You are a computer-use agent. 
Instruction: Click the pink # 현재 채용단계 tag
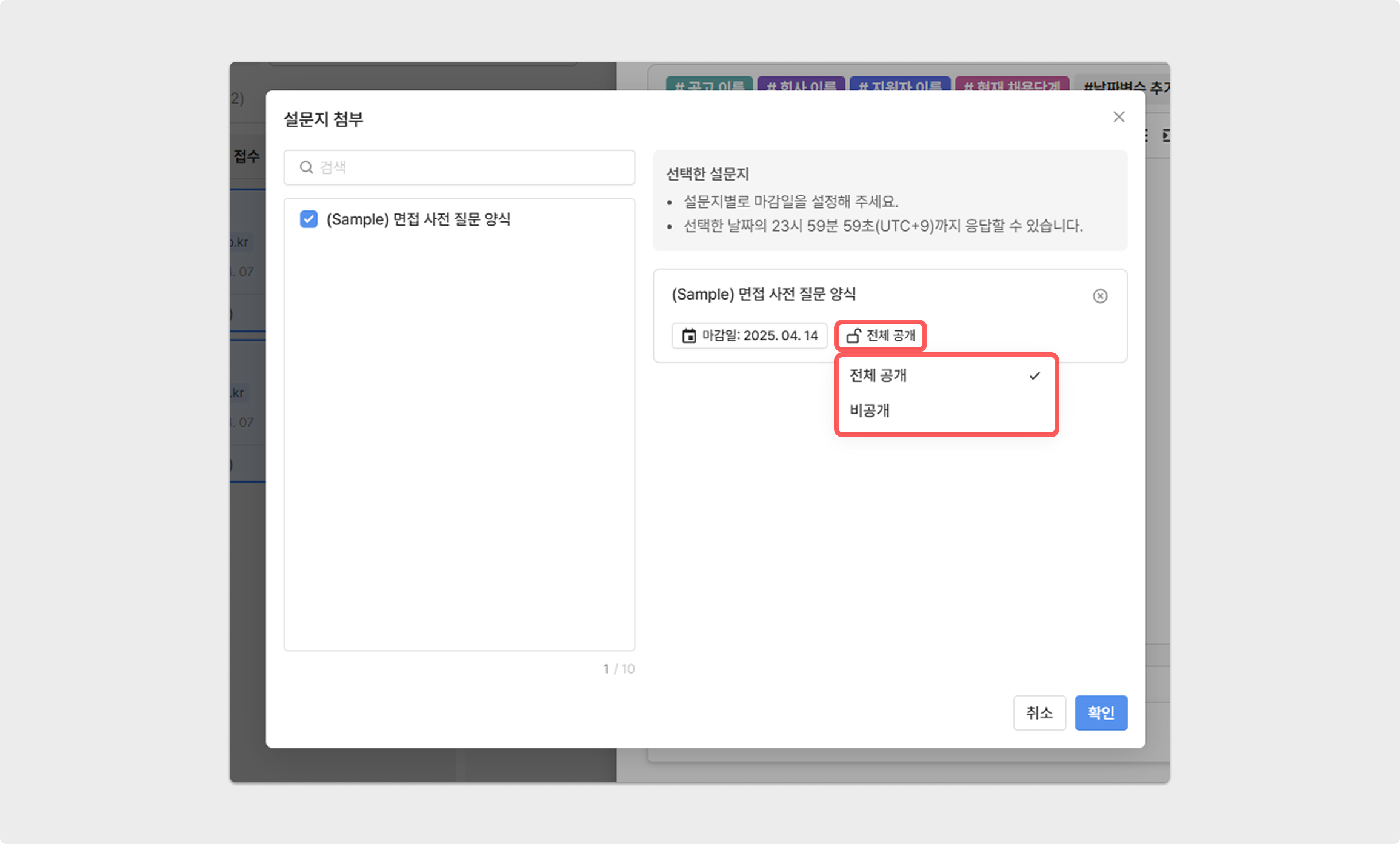[x=1012, y=84]
